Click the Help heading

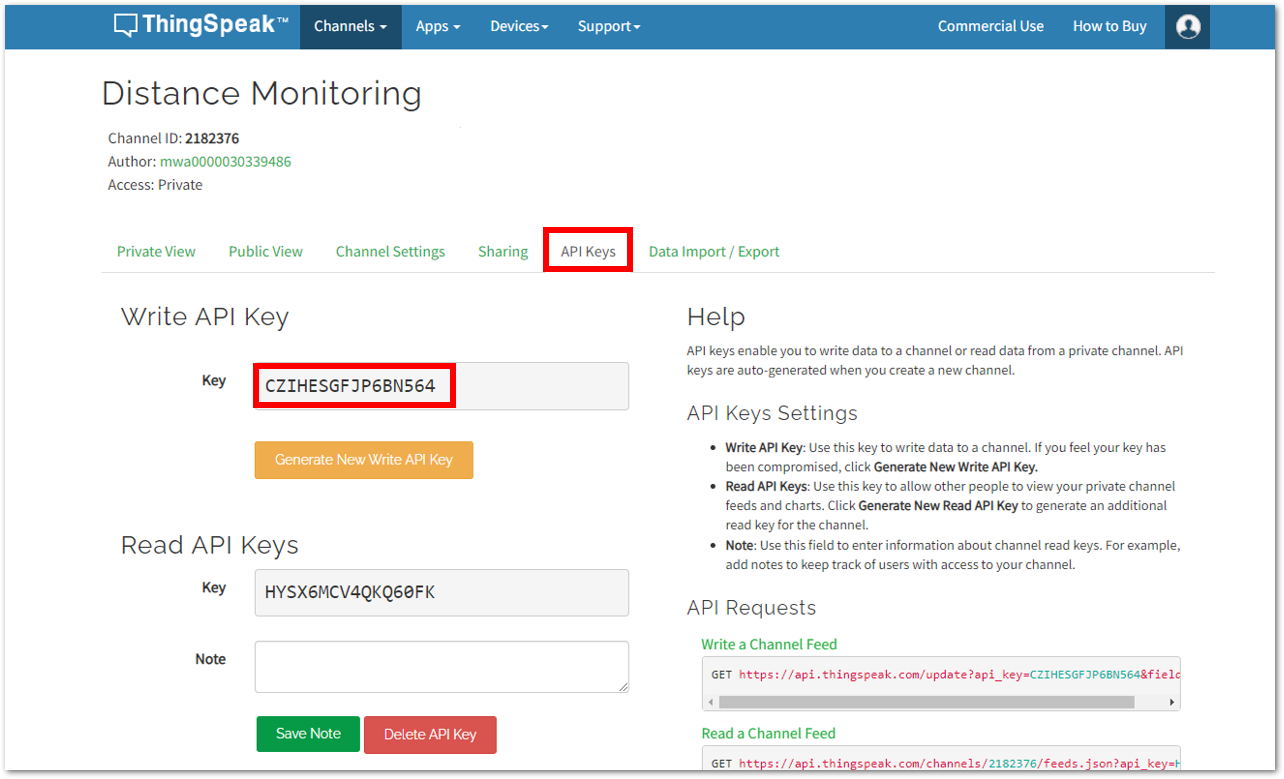point(716,317)
